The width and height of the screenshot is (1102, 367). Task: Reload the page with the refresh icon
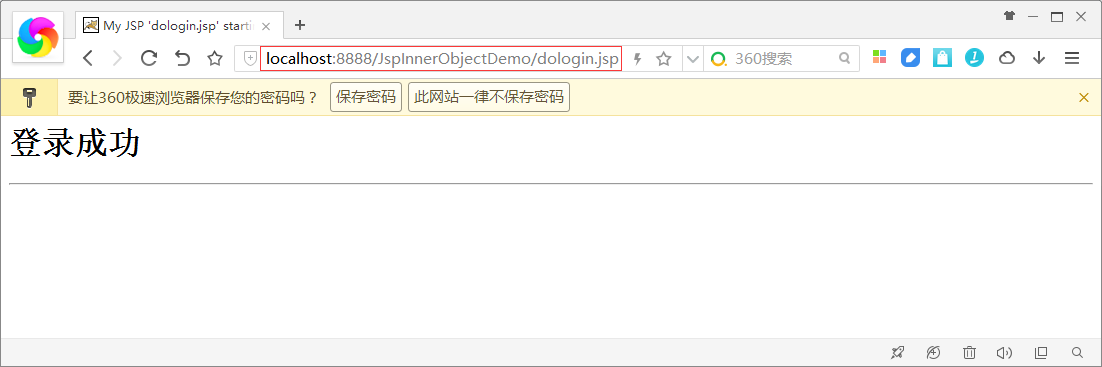(148, 58)
